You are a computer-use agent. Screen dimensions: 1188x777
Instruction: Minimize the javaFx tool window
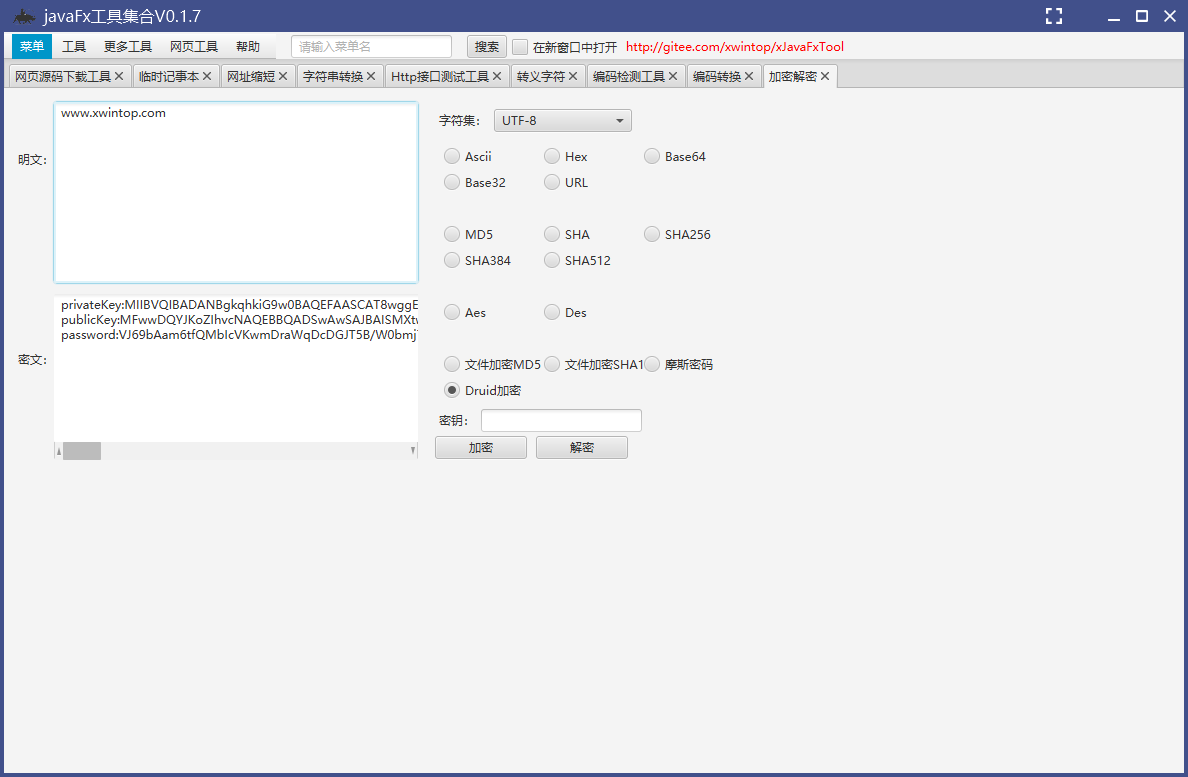pyautogui.click(x=1114, y=19)
